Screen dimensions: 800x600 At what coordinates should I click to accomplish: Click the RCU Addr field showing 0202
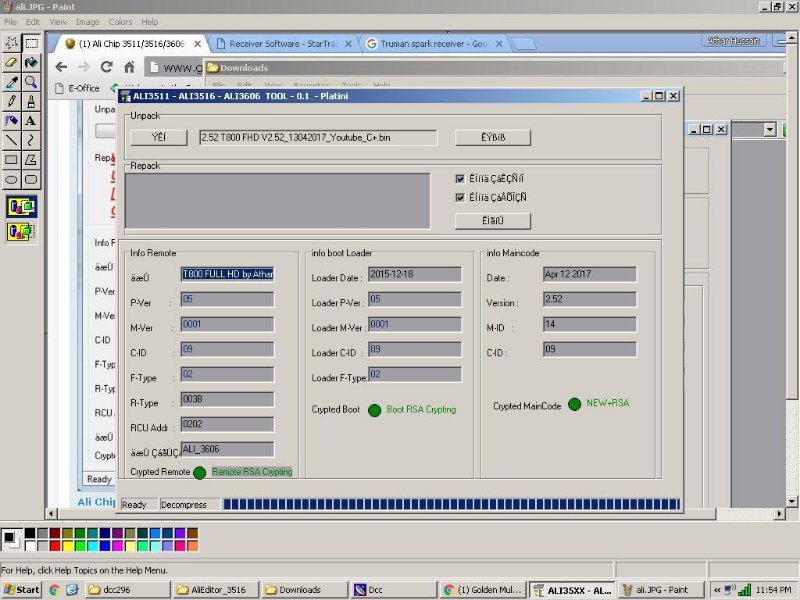(228, 424)
